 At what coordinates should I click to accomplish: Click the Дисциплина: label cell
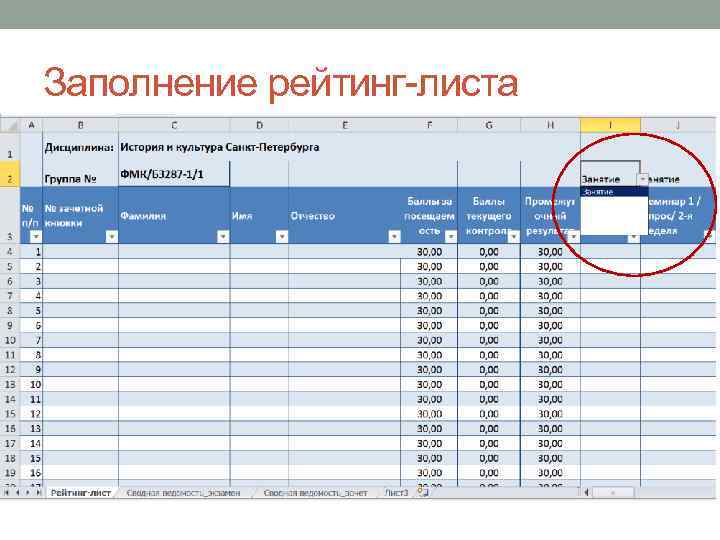79,147
